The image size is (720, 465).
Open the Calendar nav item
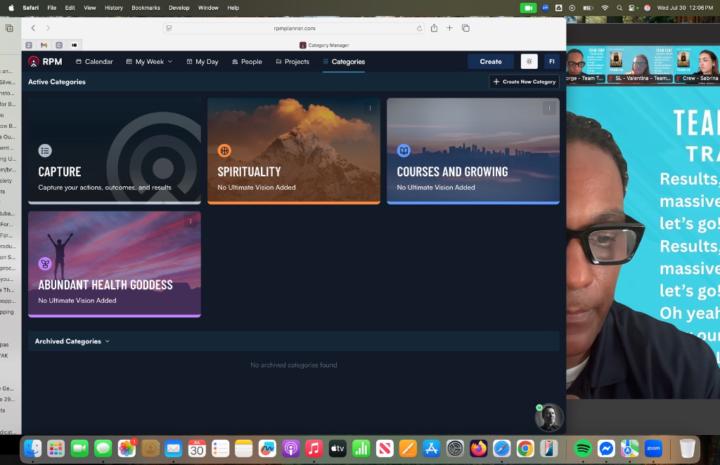(94, 62)
